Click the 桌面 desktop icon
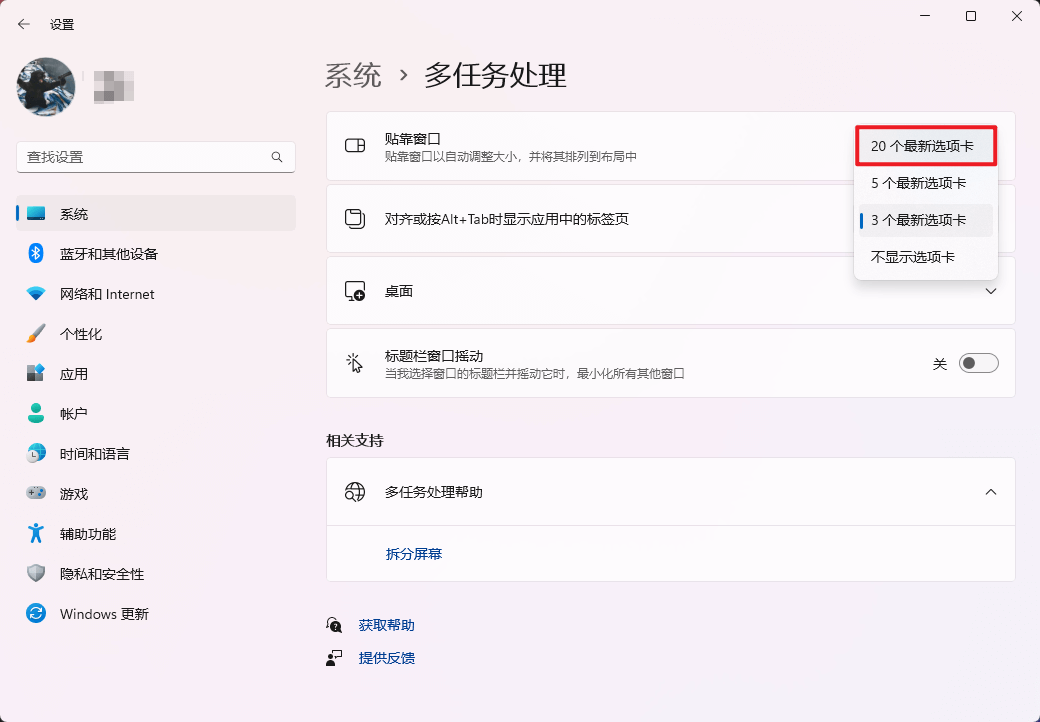1040x722 pixels. click(x=354, y=290)
